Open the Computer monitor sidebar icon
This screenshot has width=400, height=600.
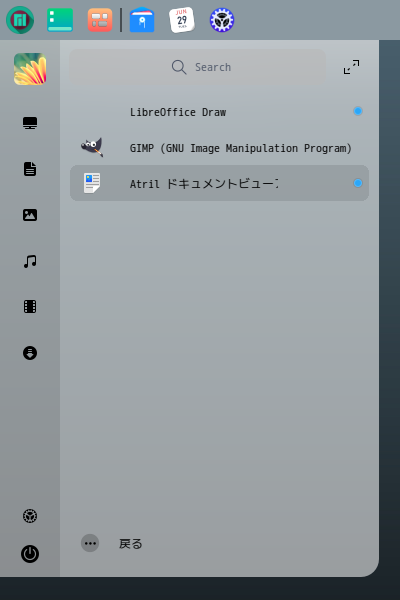(30, 123)
